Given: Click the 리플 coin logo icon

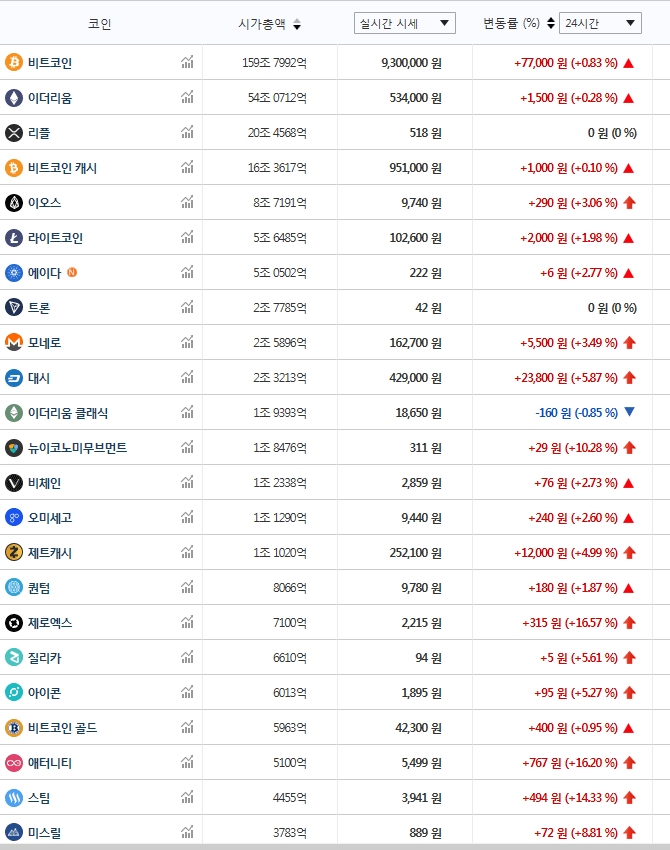Looking at the screenshot, I should click(x=14, y=133).
